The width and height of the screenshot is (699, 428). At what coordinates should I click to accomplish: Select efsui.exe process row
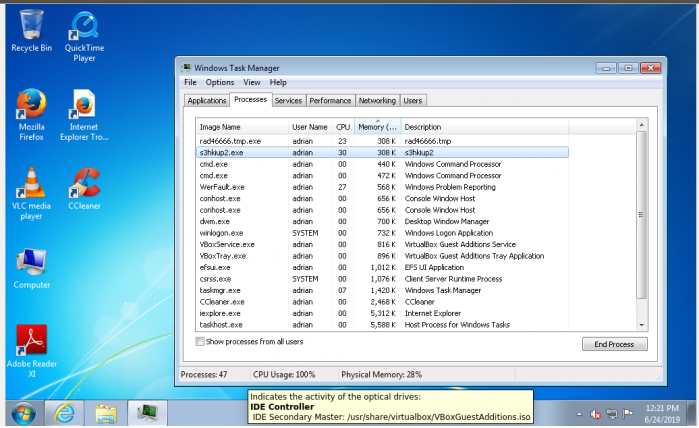382,268
